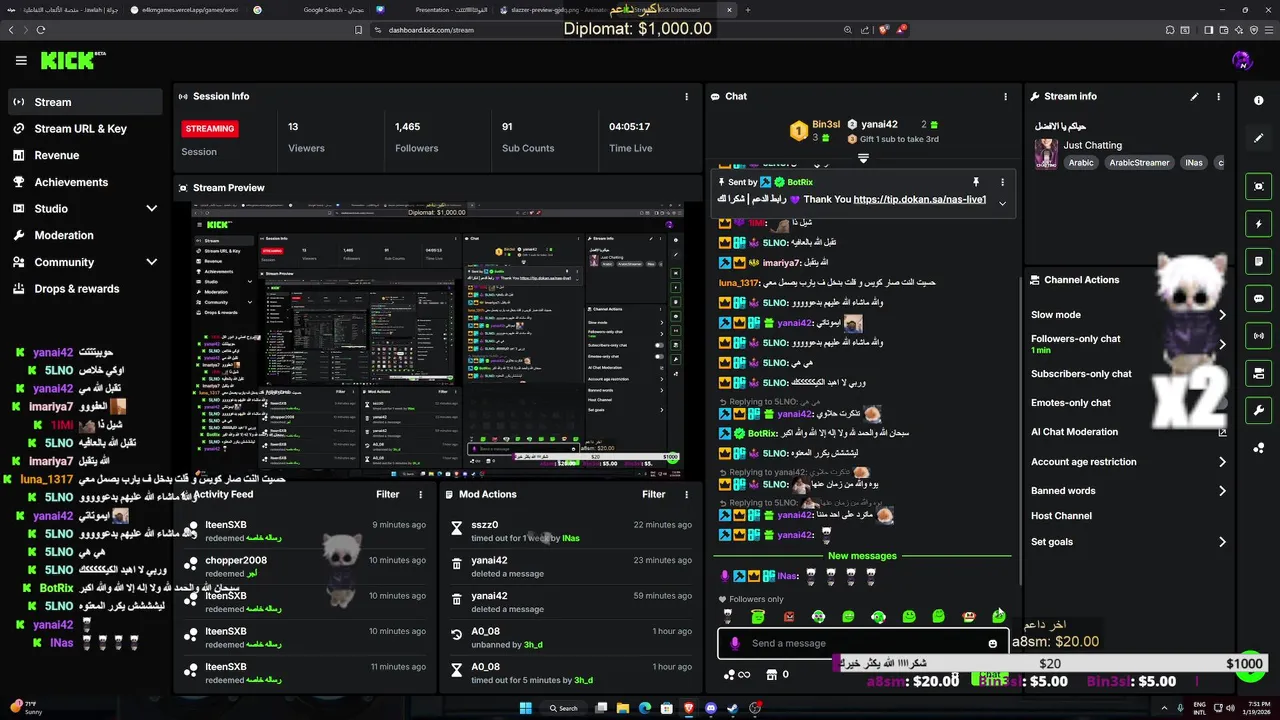Image resolution: width=1280 pixels, height=720 pixels.
Task: Open the pinned message three-dot menu
Action: coord(1002,182)
